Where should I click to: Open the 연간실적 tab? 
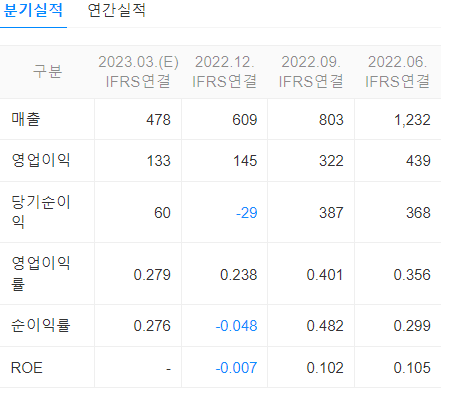(116, 11)
